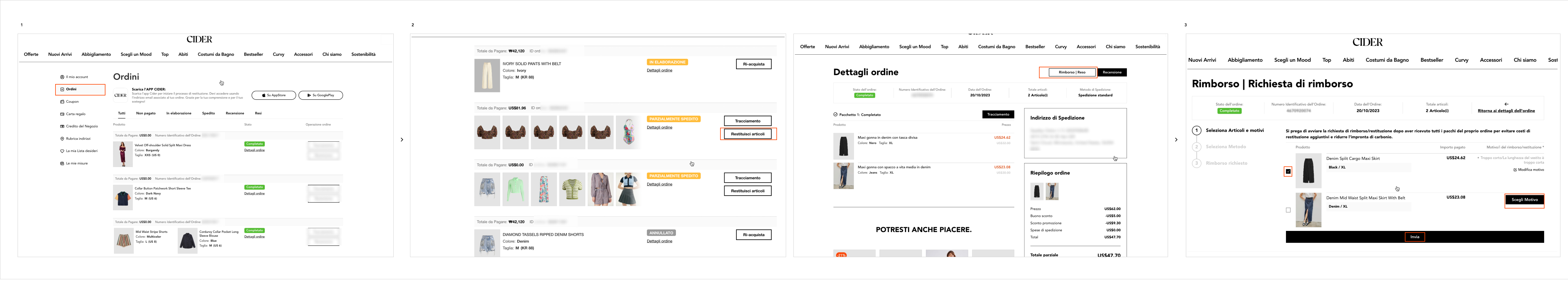Open Dettagli ordine under Annullato badge
The width and height of the screenshot is (1568, 299).
coord(659,241)
